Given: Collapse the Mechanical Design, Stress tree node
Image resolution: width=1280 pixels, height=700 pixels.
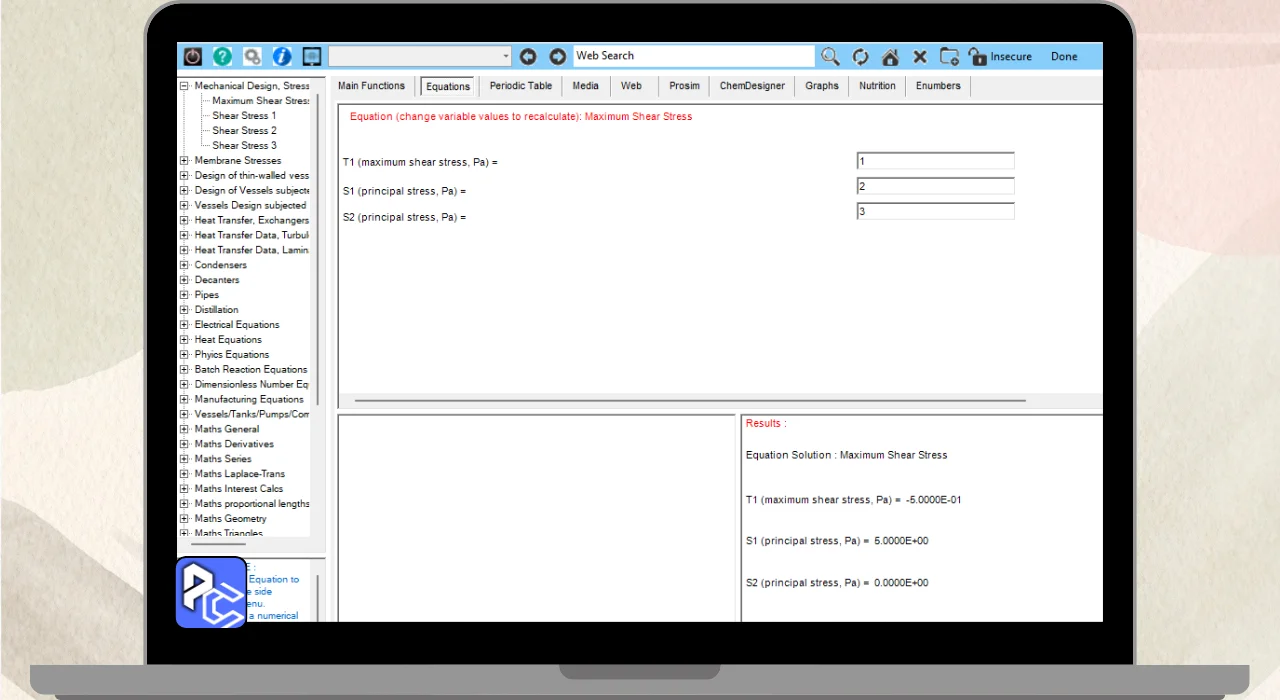Looking at the screenshot, I should point(184,86).
